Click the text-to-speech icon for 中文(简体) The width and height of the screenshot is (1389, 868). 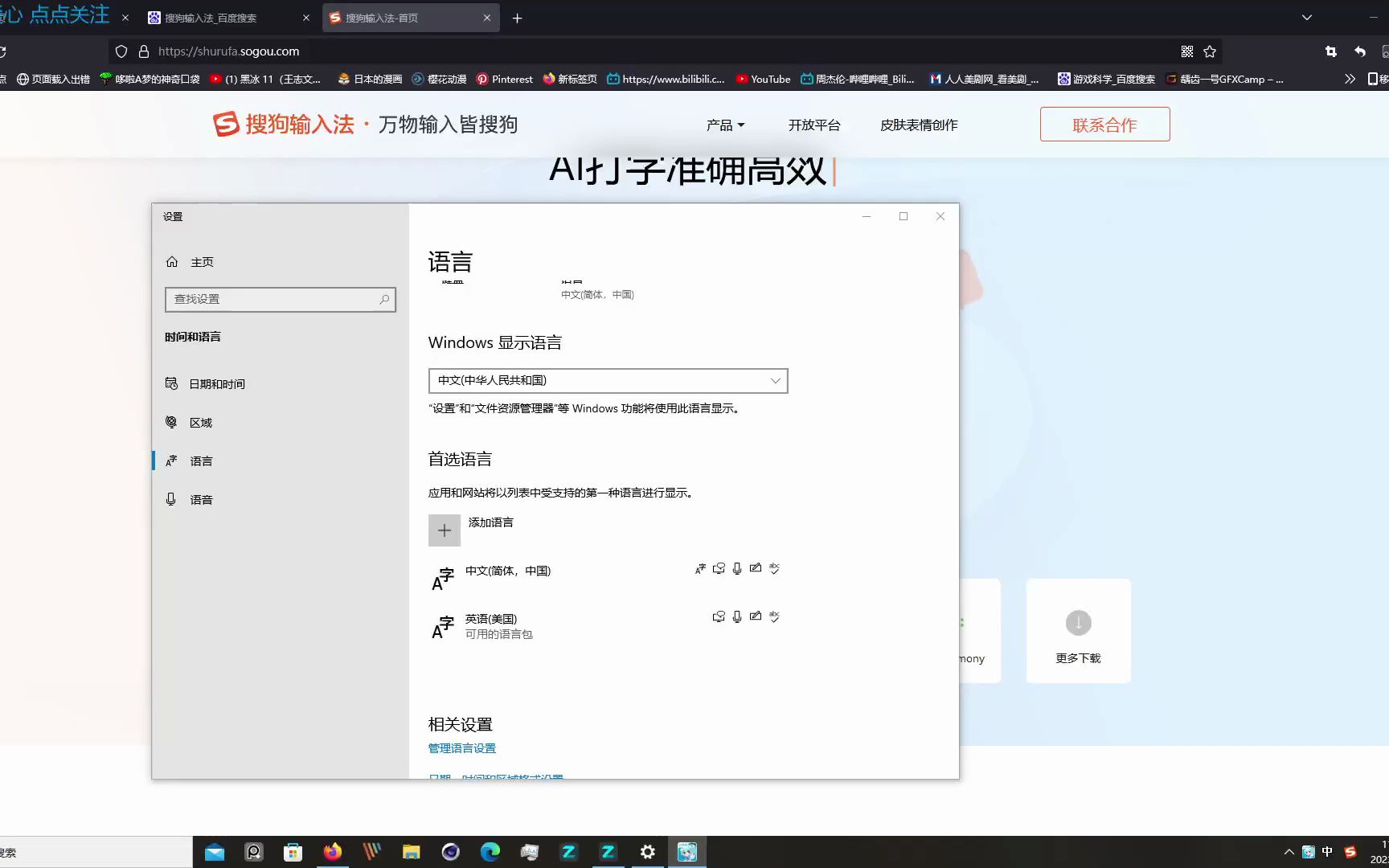(719, 568)
